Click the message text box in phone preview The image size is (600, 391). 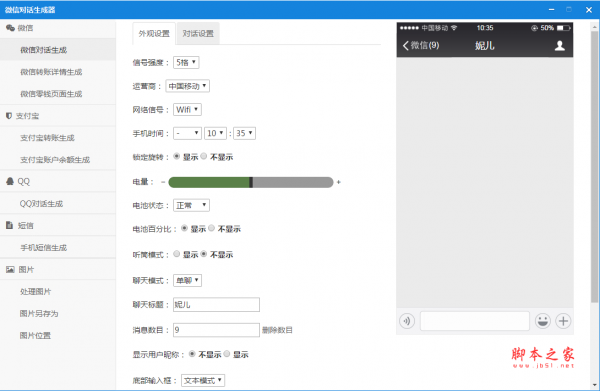pos(475,321)
